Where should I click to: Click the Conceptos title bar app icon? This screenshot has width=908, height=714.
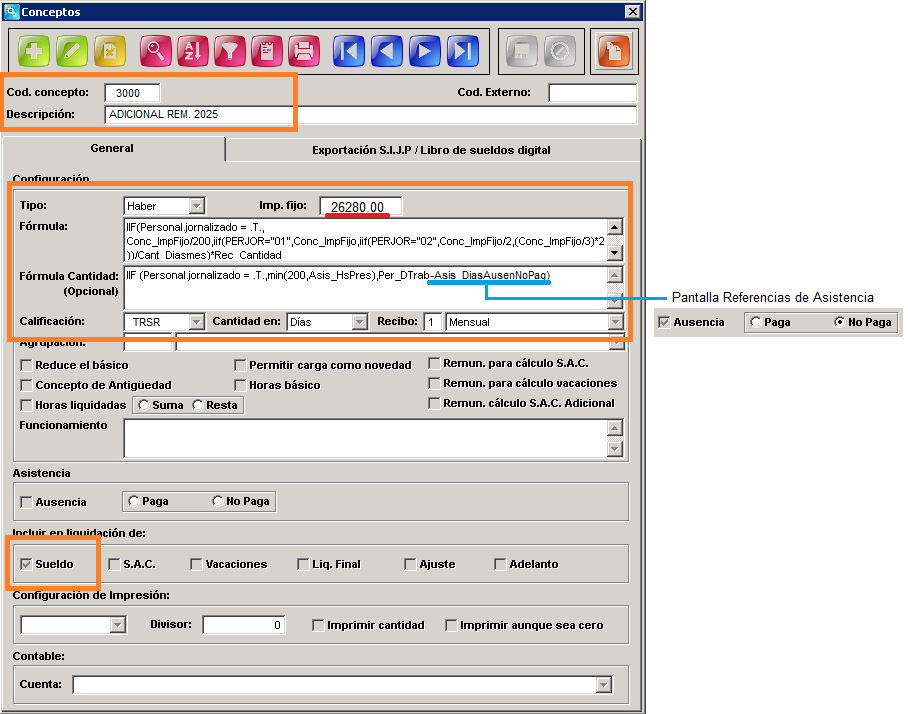pyautogui.click(x=11, y=12)
